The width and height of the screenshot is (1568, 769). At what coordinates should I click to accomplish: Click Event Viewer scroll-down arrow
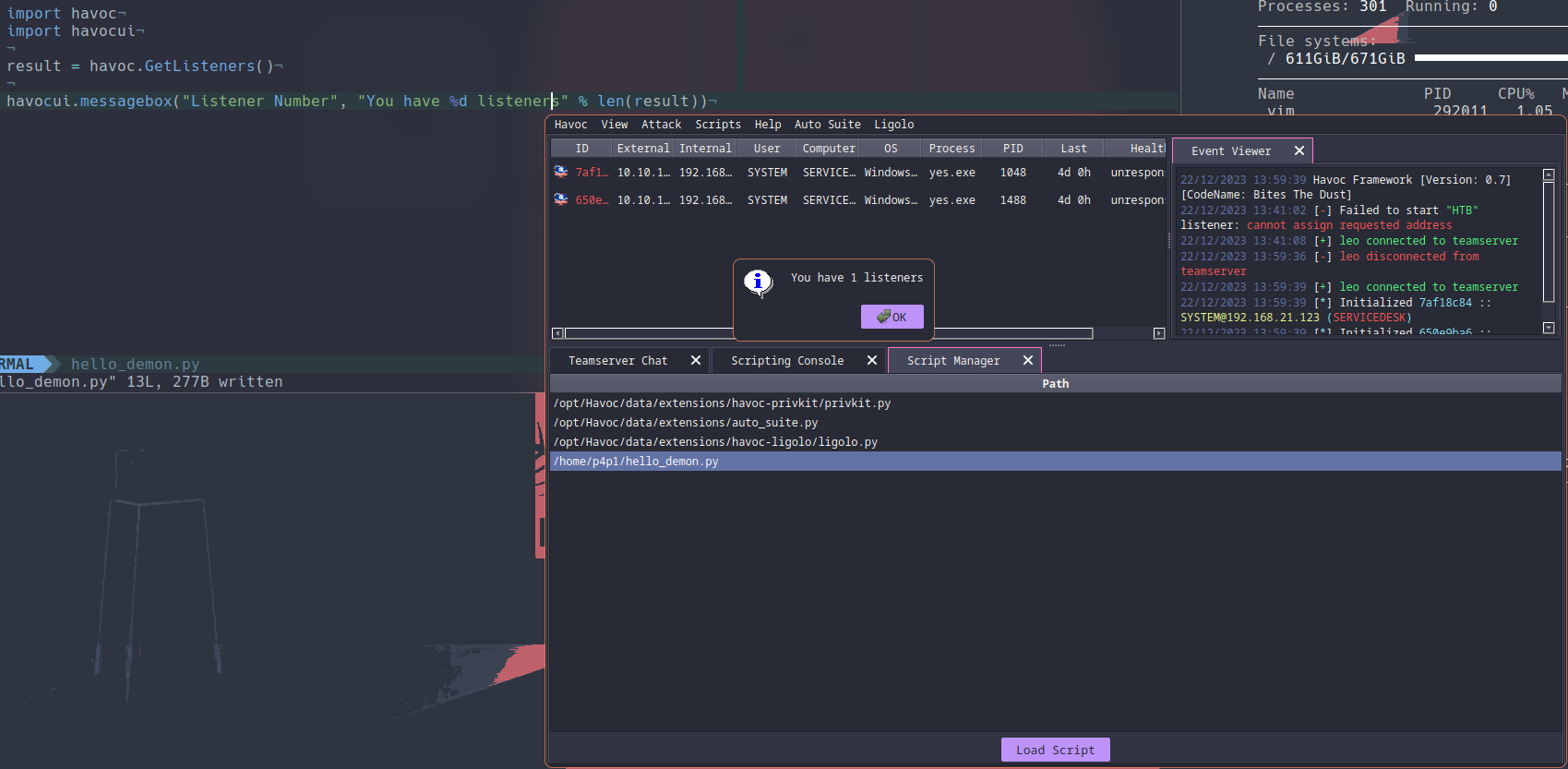1549,328
